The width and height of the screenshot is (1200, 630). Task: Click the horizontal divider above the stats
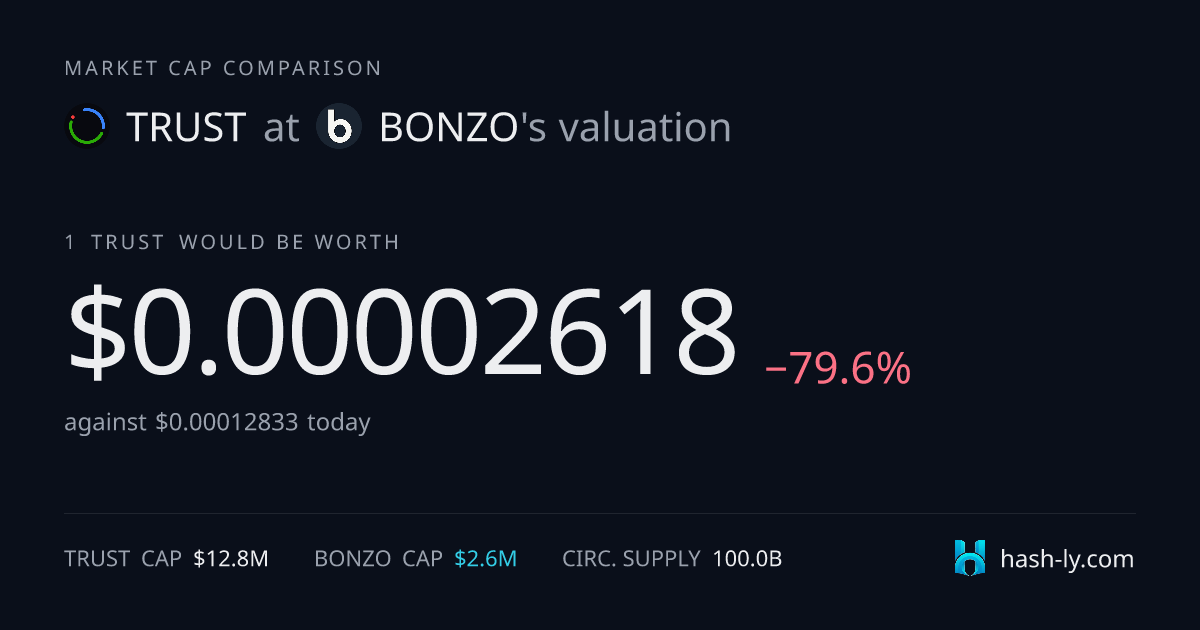click(600, 514)
